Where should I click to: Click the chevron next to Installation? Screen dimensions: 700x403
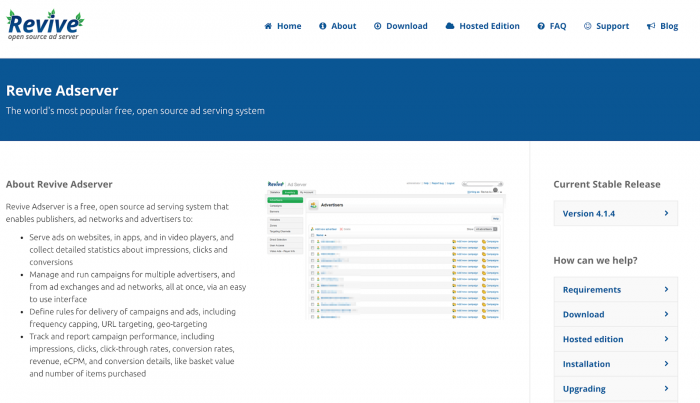[666, 364]
